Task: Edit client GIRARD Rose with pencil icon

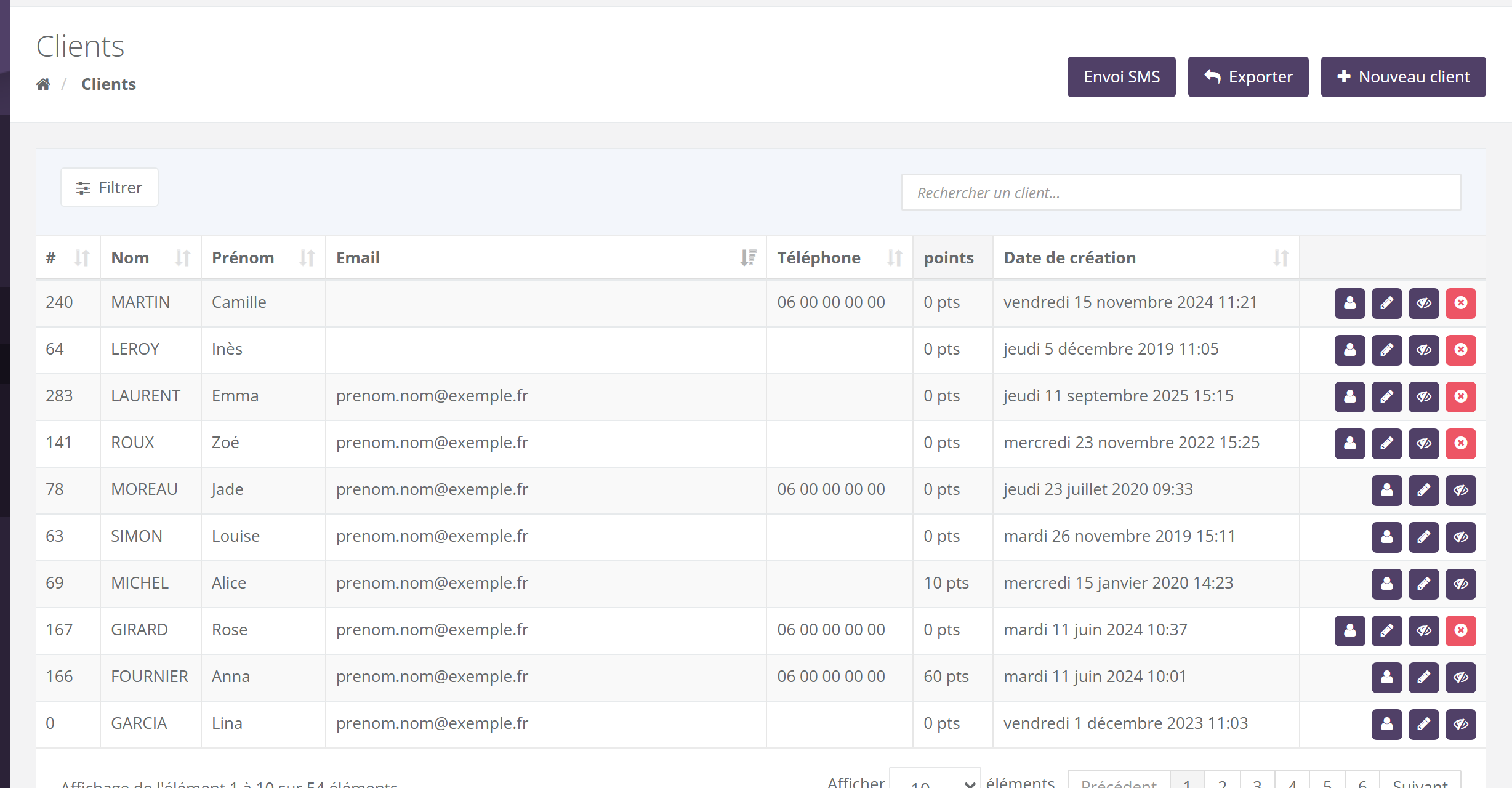Action: click(1386, 630)
